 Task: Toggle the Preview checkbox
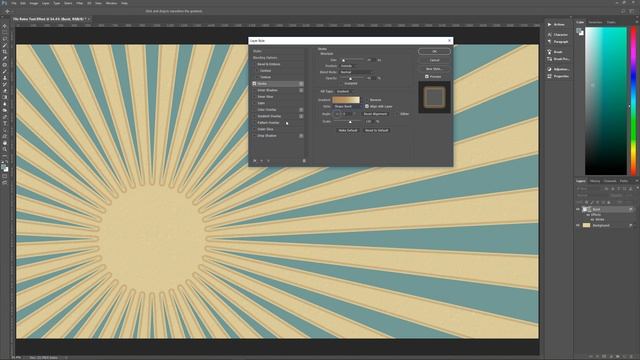[427, 77]
